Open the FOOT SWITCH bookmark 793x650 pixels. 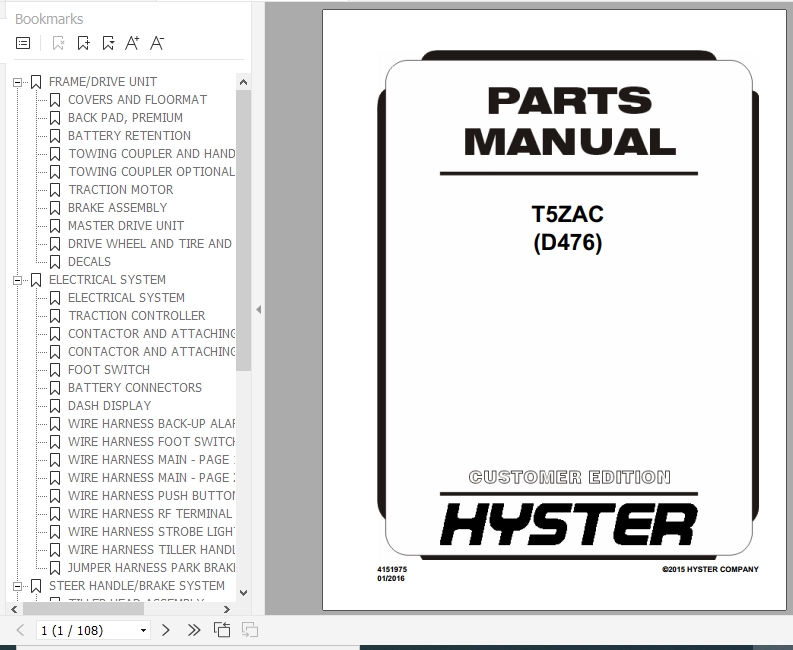[109, 370]
